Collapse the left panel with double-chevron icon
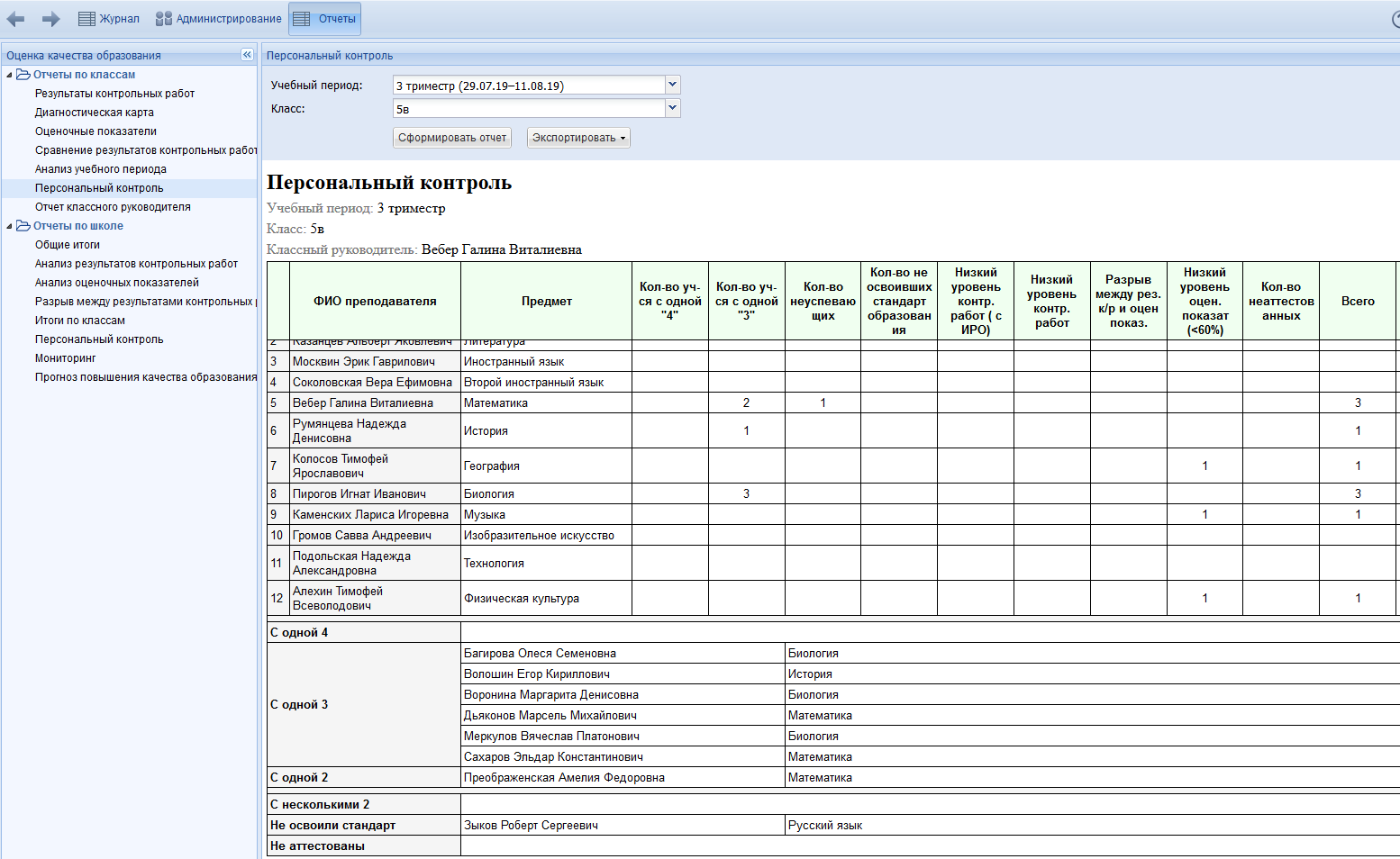The width and height of the screenshot is (1400, 859). [247, 55]
